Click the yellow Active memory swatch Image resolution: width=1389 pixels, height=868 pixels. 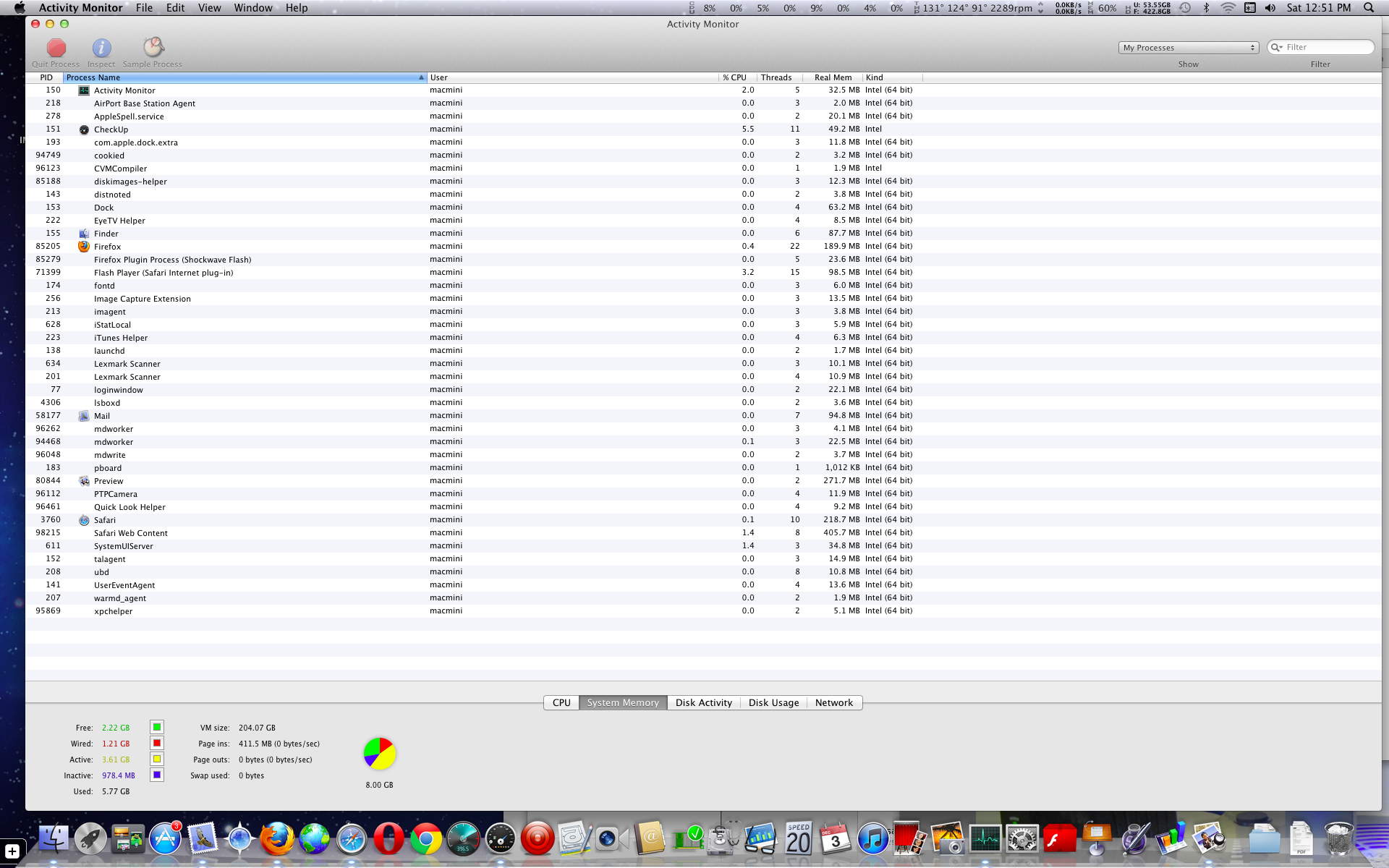pyautogui.click(x=157, y=759)
